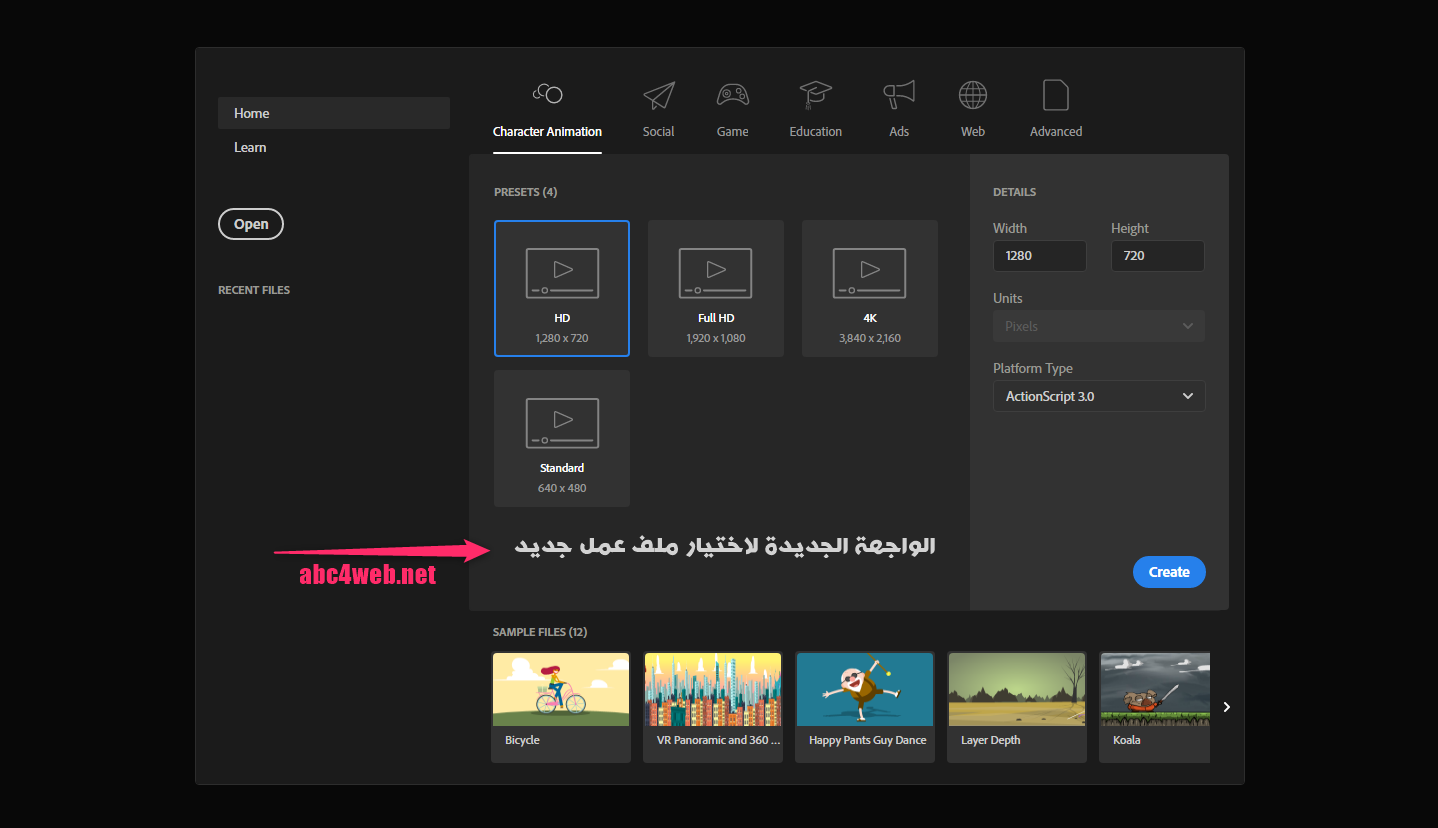Show next sample files with arrow
Screen dimensions: 1438x828
tap(1227, 707)
